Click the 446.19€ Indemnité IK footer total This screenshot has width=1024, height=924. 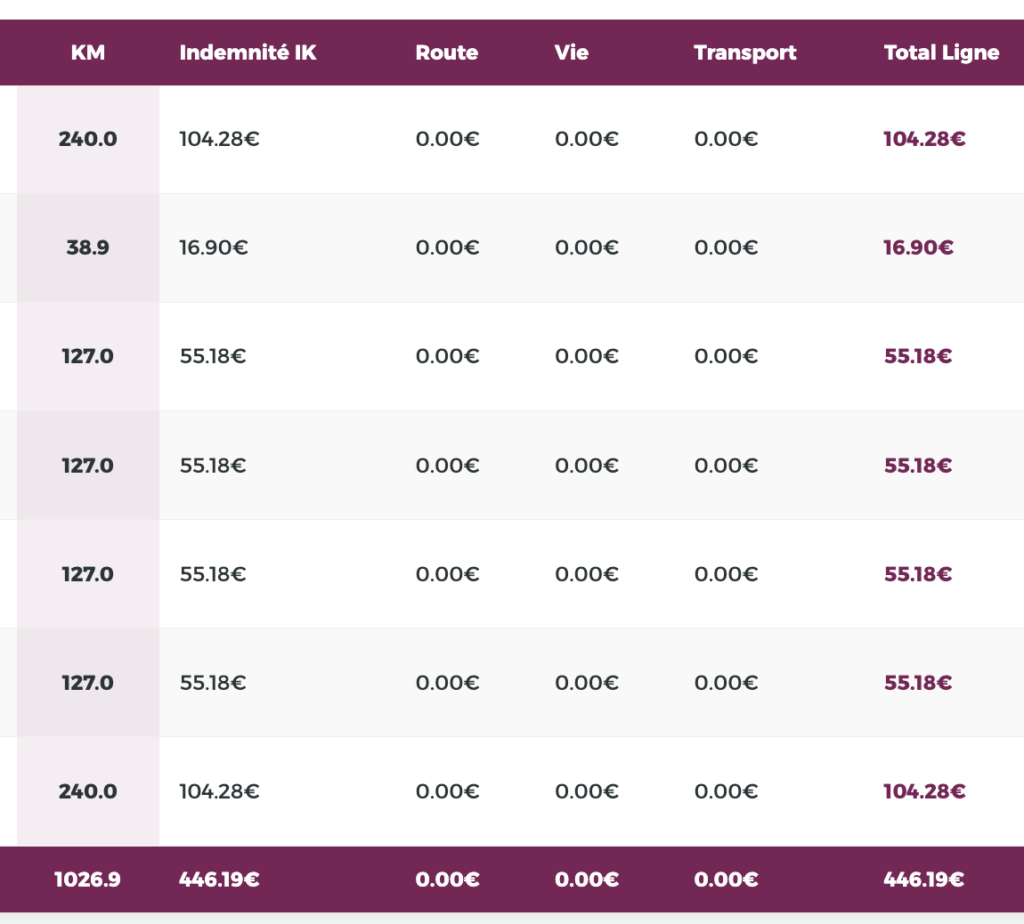click(x=219, y=880)
